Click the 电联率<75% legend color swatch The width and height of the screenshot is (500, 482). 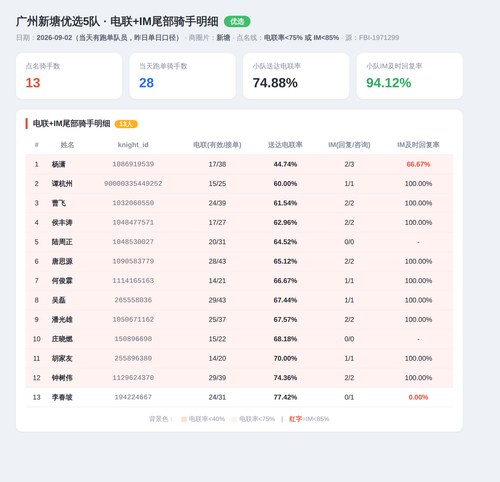(x=234, y=419)
